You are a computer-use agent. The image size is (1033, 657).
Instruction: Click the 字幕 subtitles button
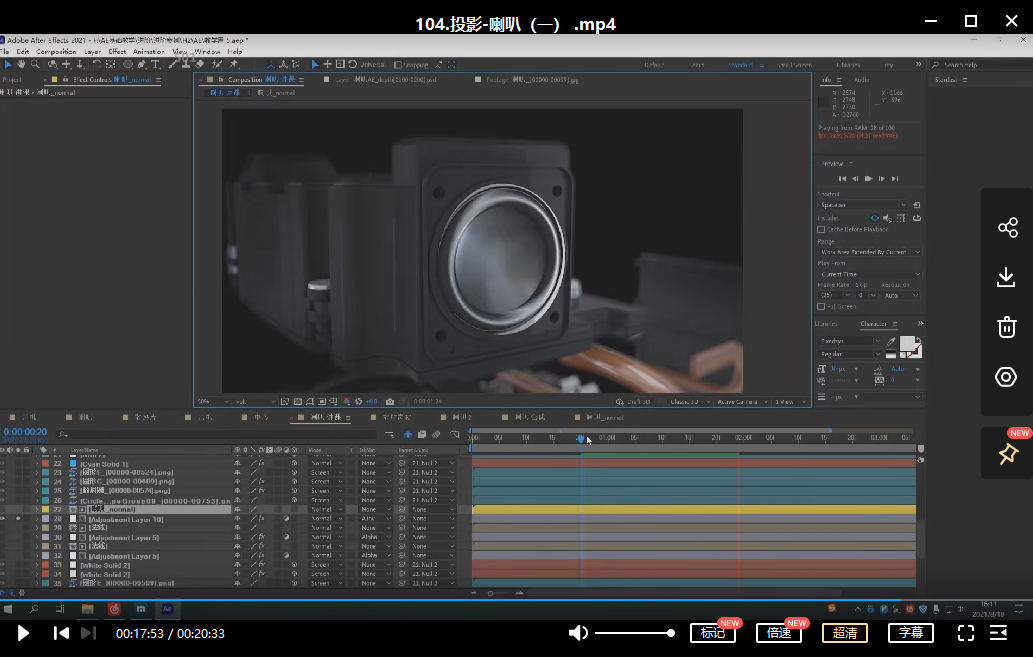[x=910, y=633]
